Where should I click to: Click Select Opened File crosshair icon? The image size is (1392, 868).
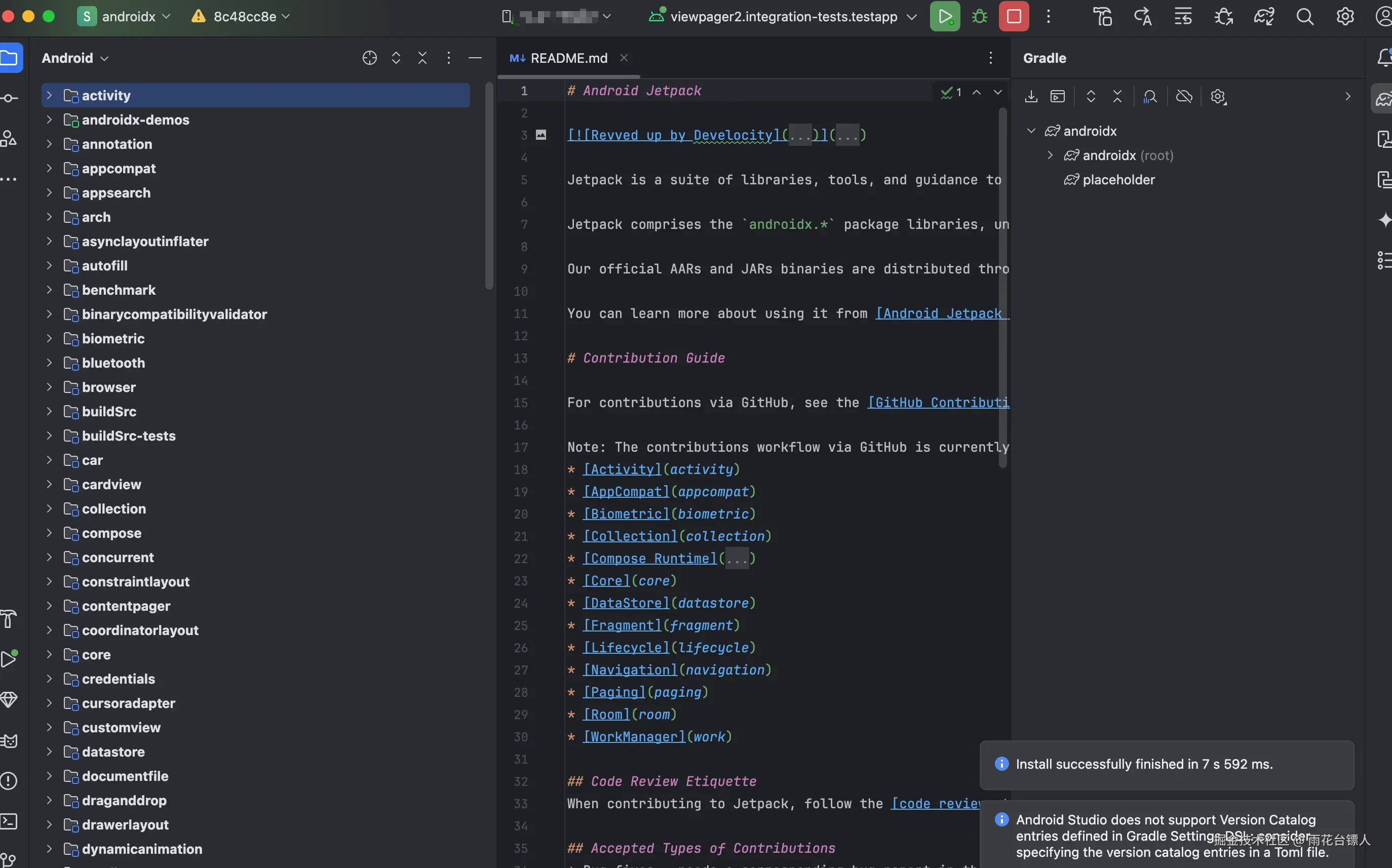point(369,58)
